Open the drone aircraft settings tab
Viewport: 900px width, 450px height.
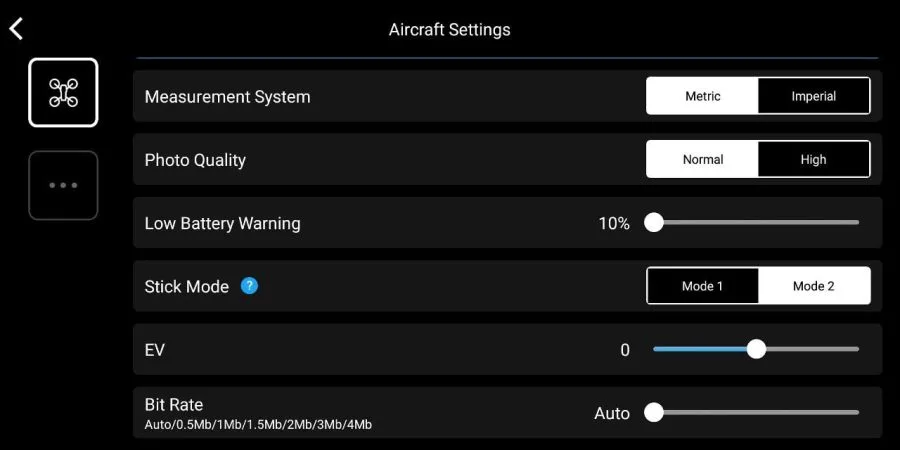pos(63,92)
